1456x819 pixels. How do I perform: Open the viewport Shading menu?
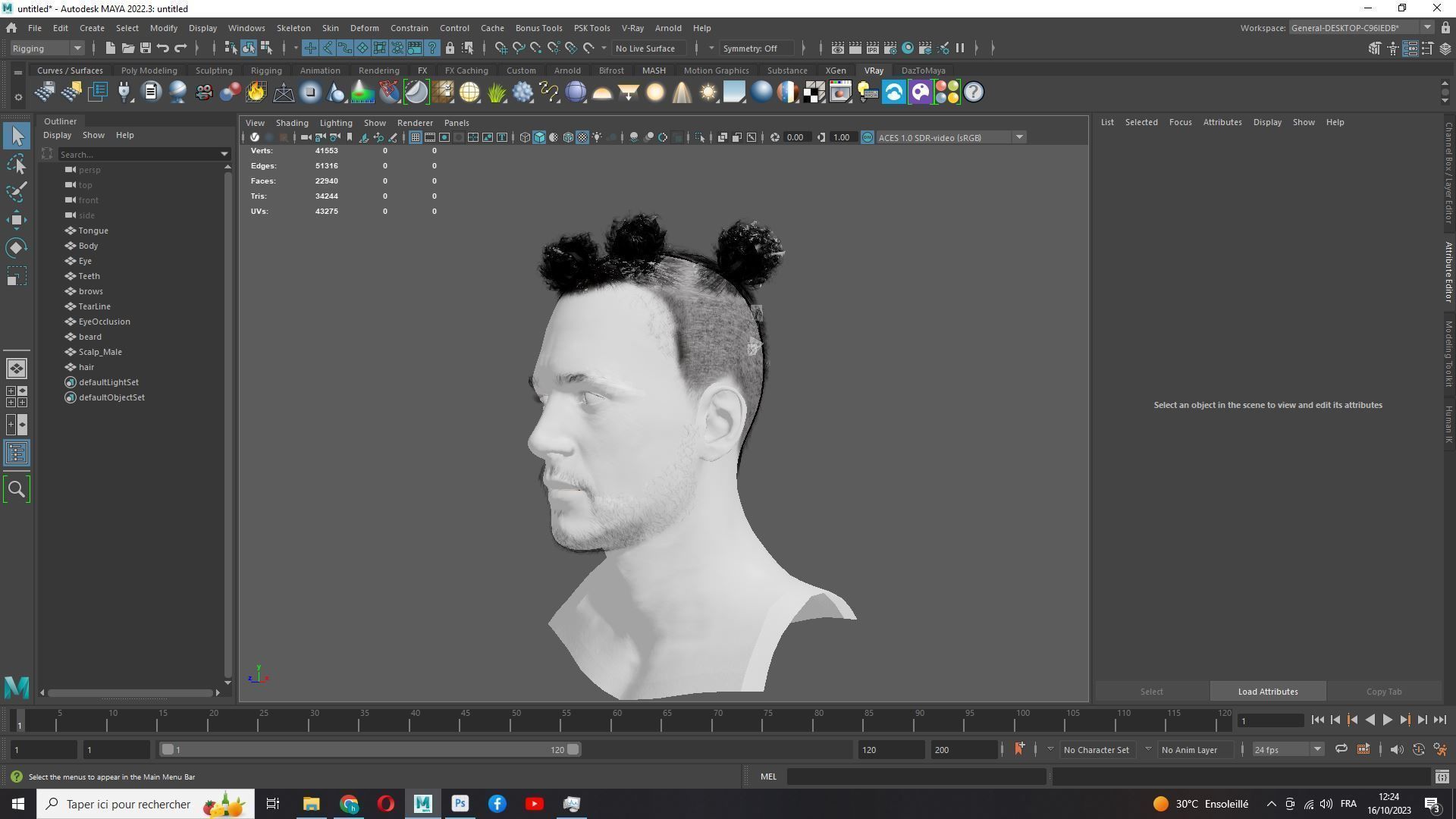pyautogui.click(x=292, y=123)
